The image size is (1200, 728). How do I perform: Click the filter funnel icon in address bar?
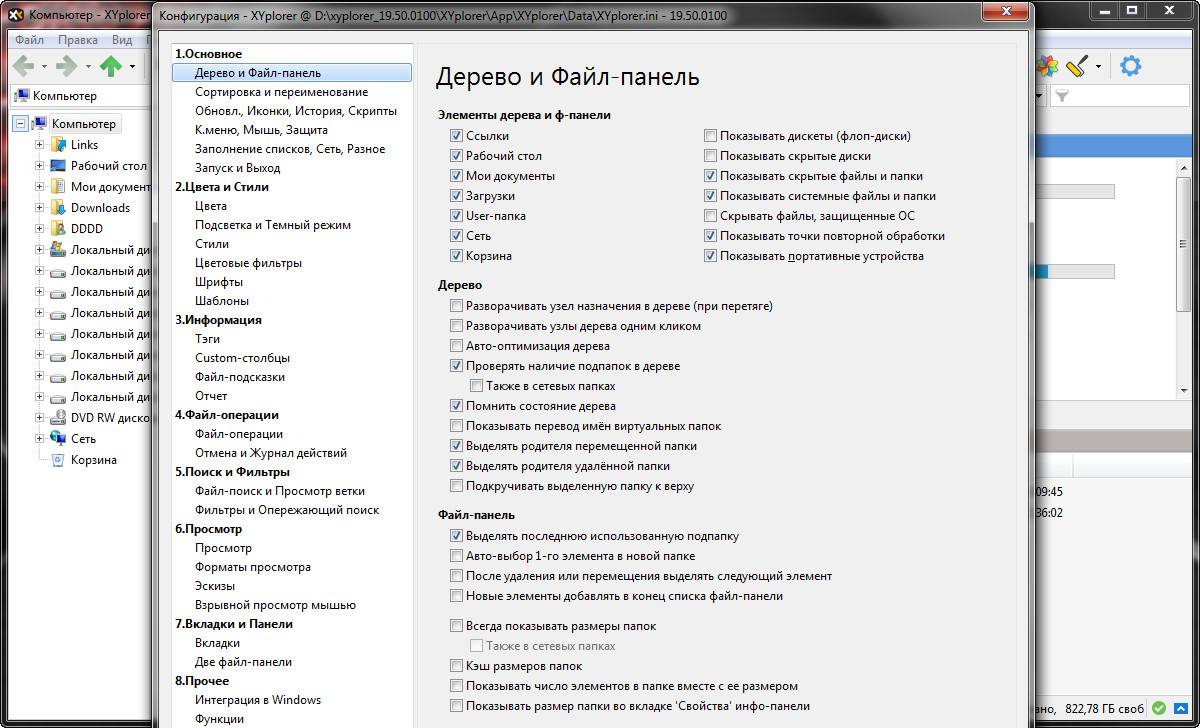[x=1062, y=96]
